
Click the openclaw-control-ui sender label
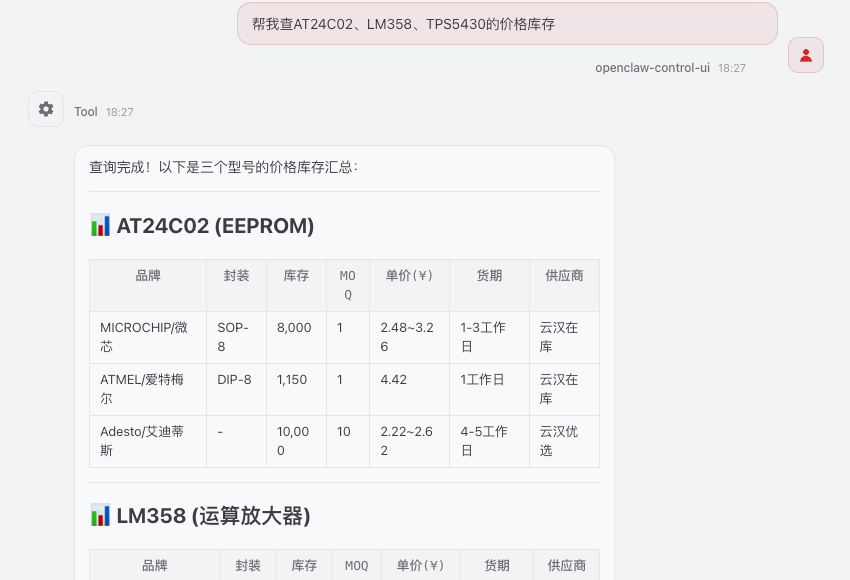(x=652, y=68)
